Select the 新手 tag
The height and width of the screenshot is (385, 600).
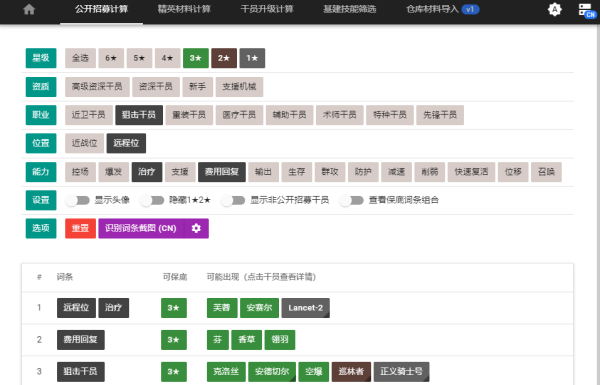pos(197,86)
